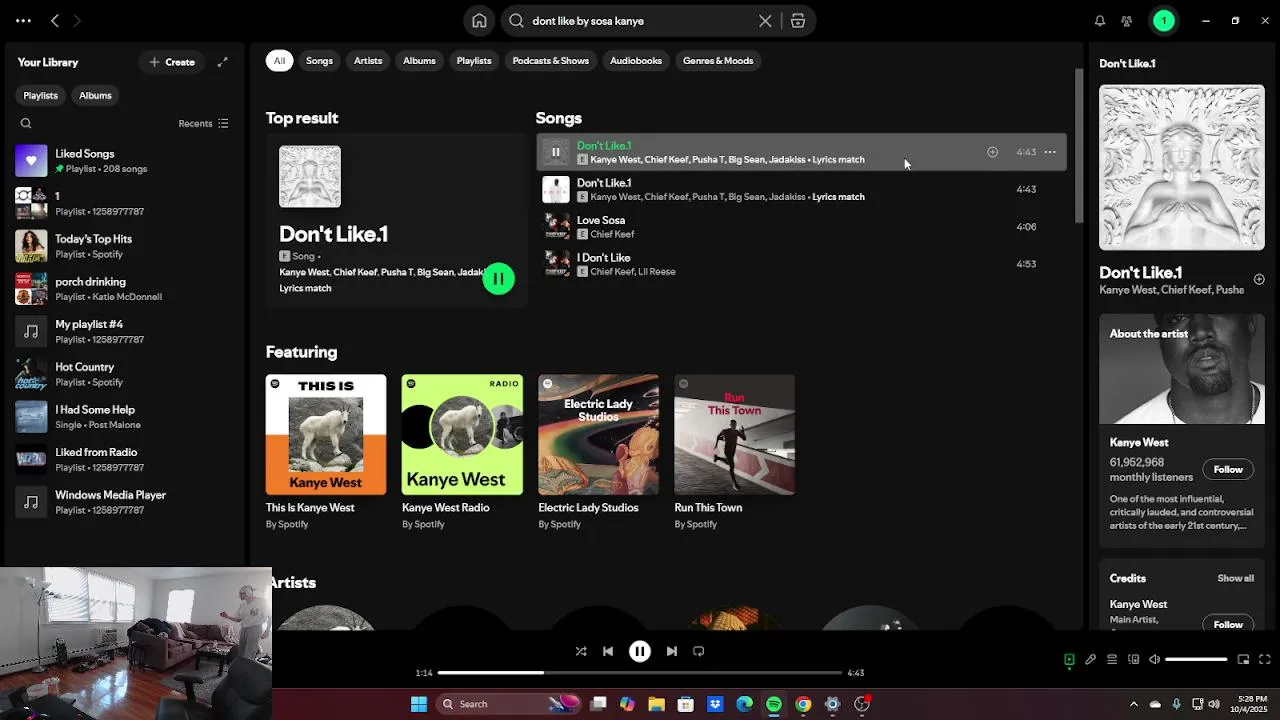The height and width of the screenshot is (720, 1280).
Task: Add now playing track via plus icon
Action: (1259, 279)
